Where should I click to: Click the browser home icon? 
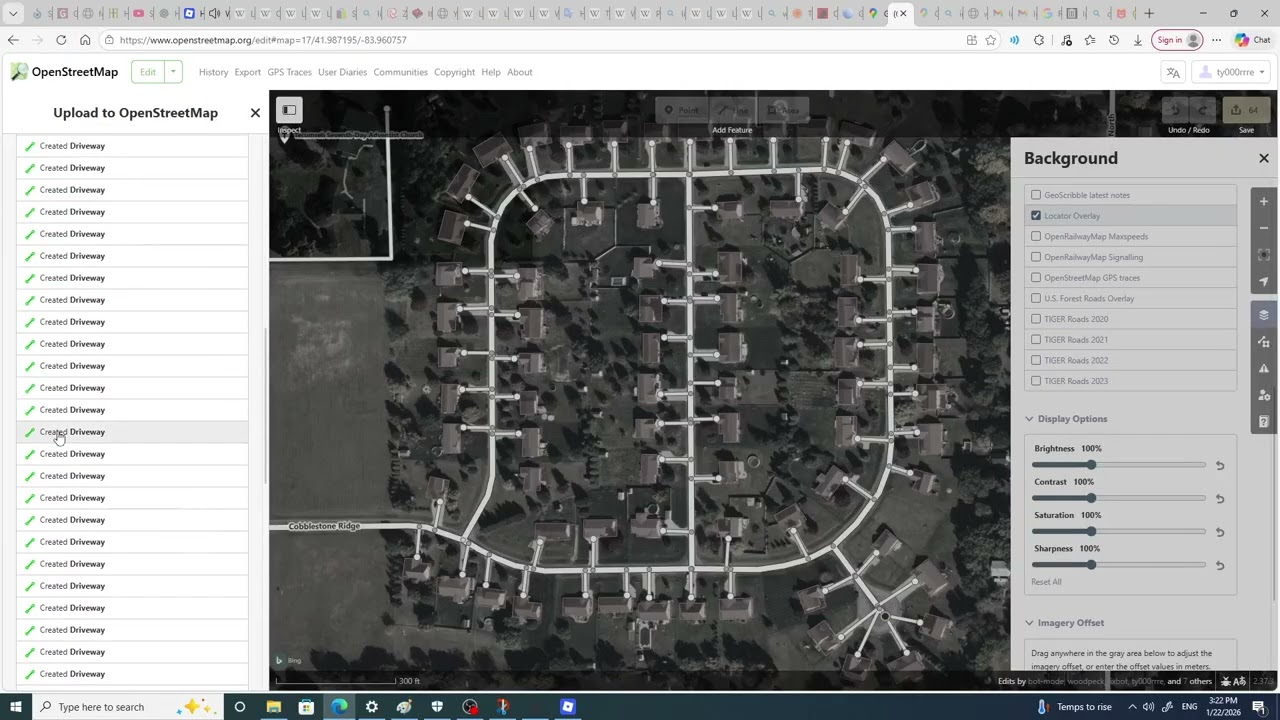point(85,40)
